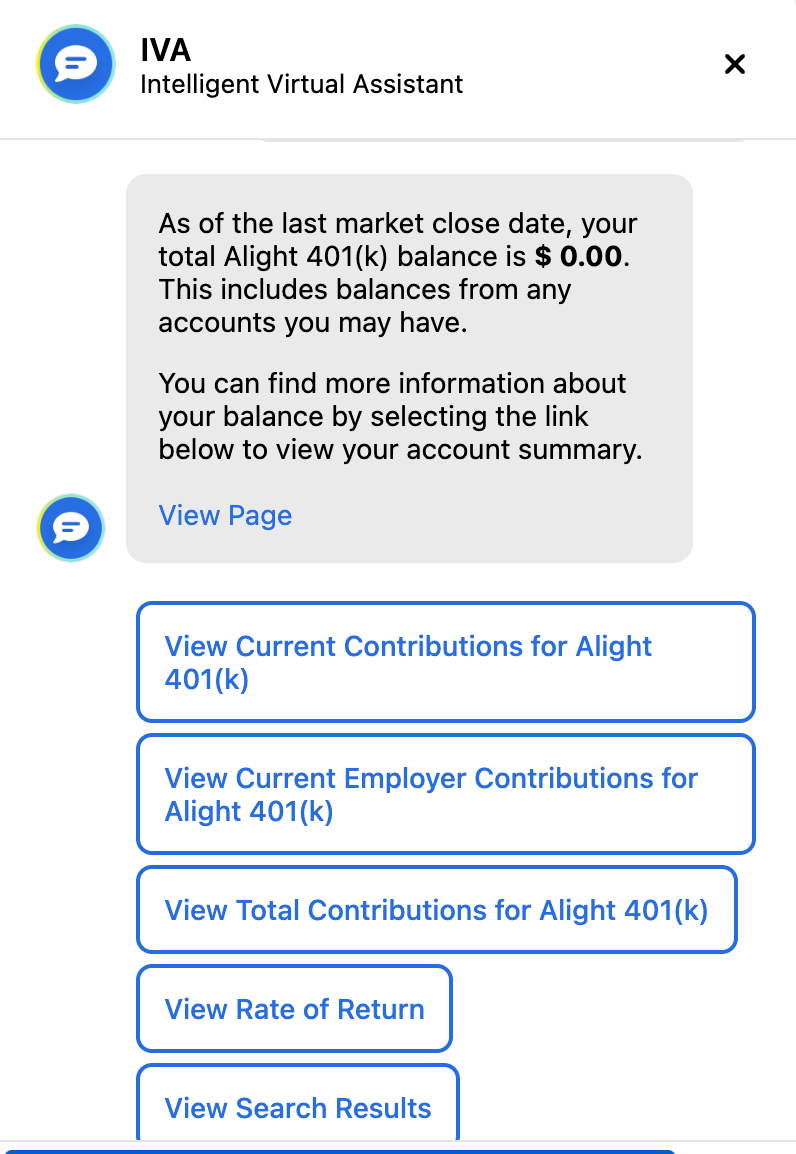The width and height of the screenshot is (796, 1154).
Task: Click the blue bar at the bottom edge
Action: [x=340, y=1151]
